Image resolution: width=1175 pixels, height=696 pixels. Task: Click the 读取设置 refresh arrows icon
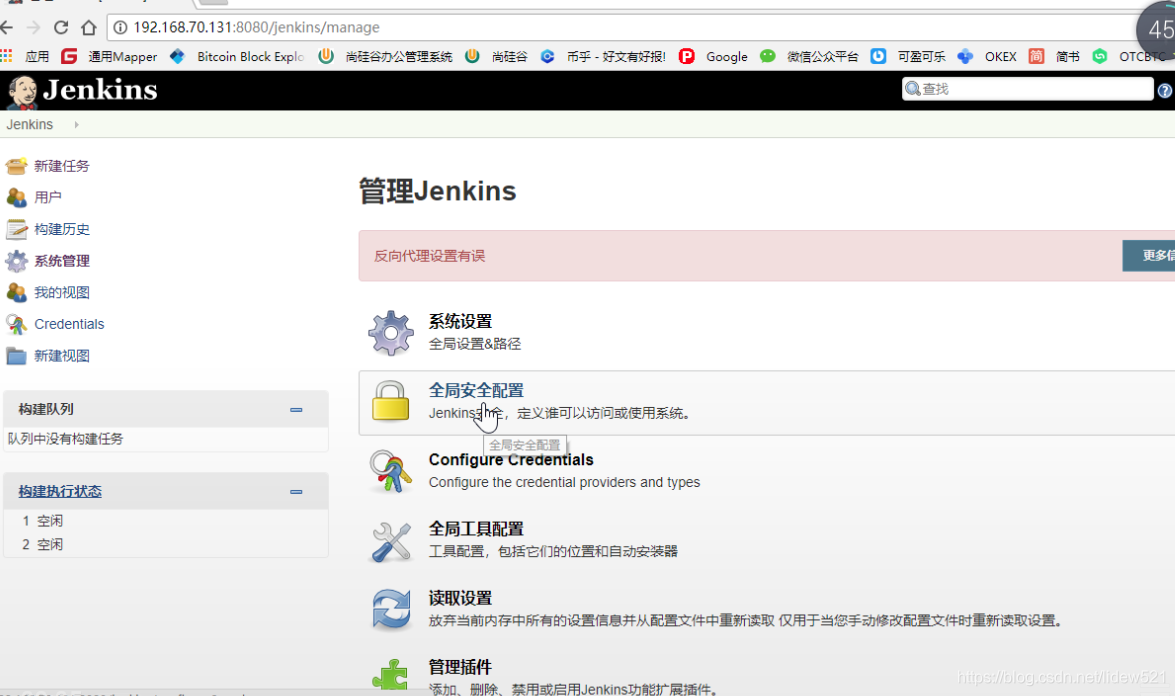(390, 609)
